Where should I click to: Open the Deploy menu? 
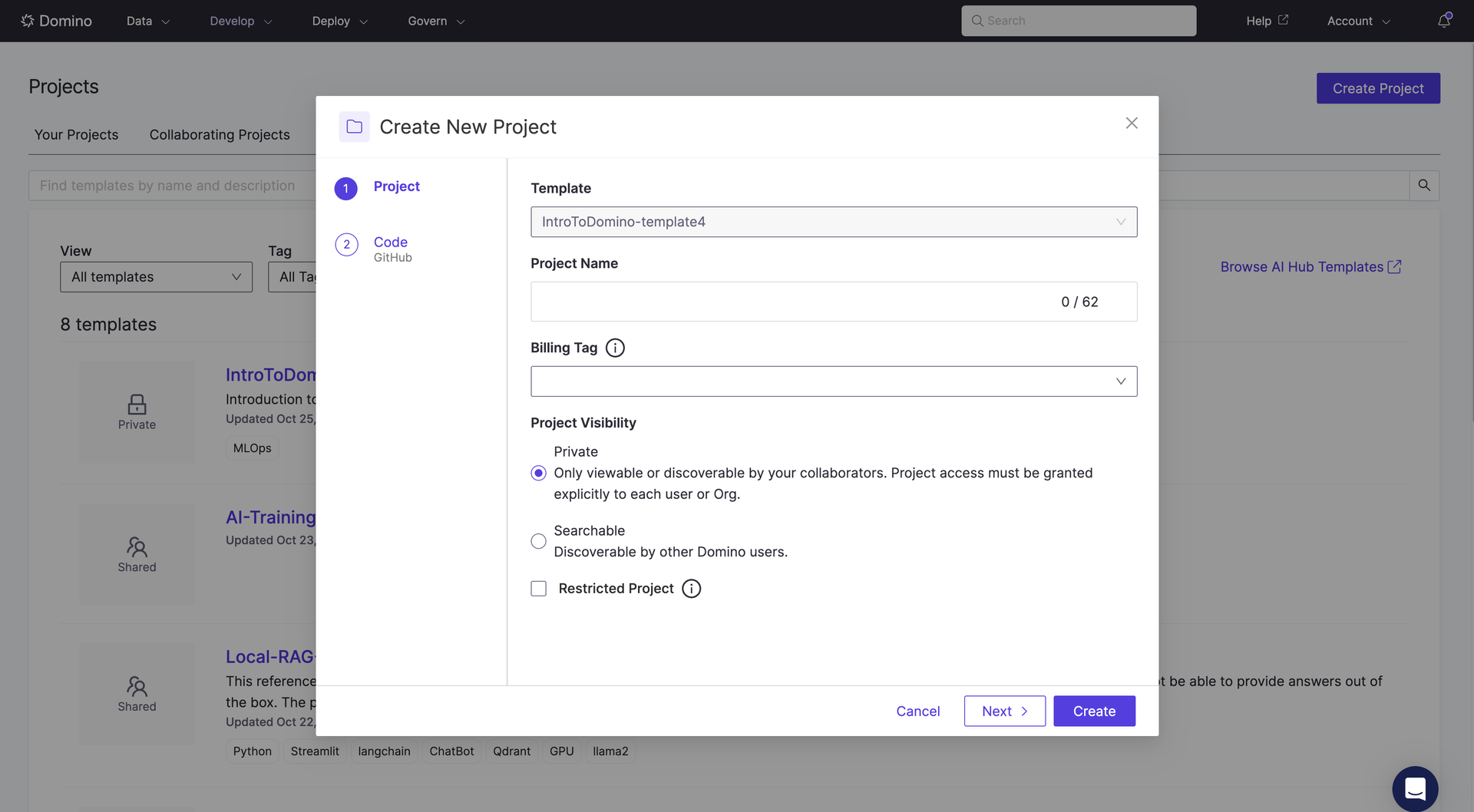coord(339,21)
